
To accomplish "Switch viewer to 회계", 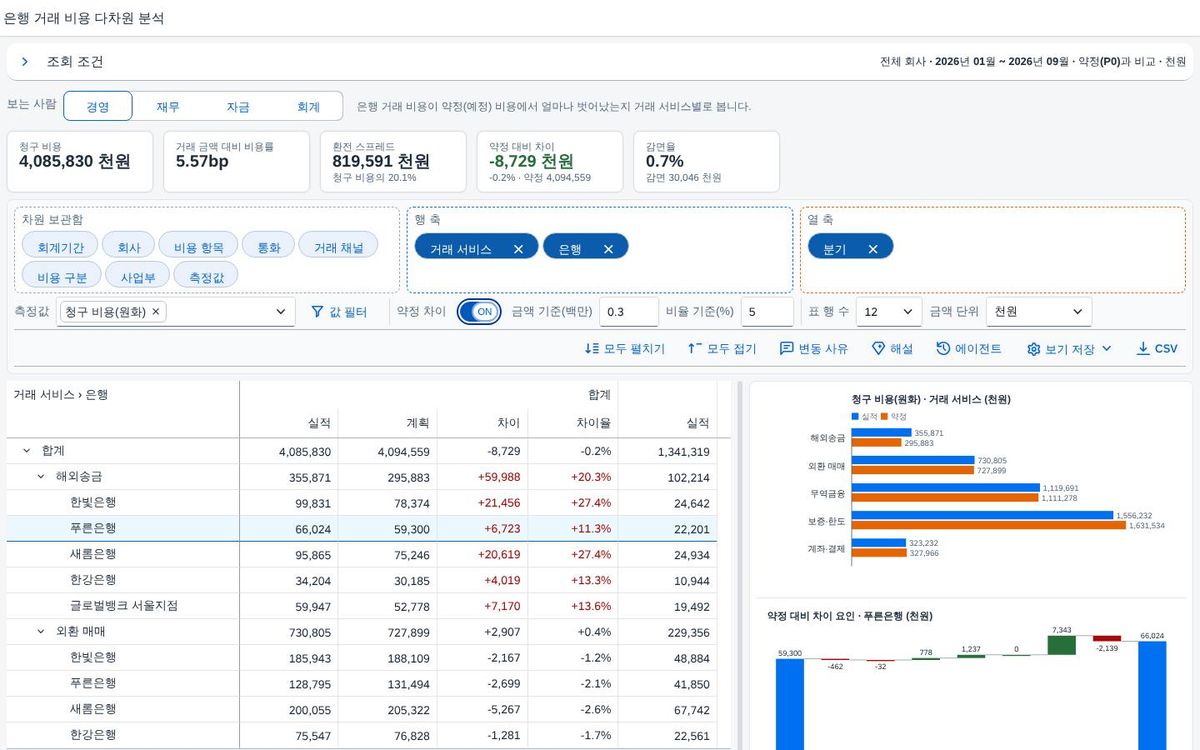I will (308, 107).
